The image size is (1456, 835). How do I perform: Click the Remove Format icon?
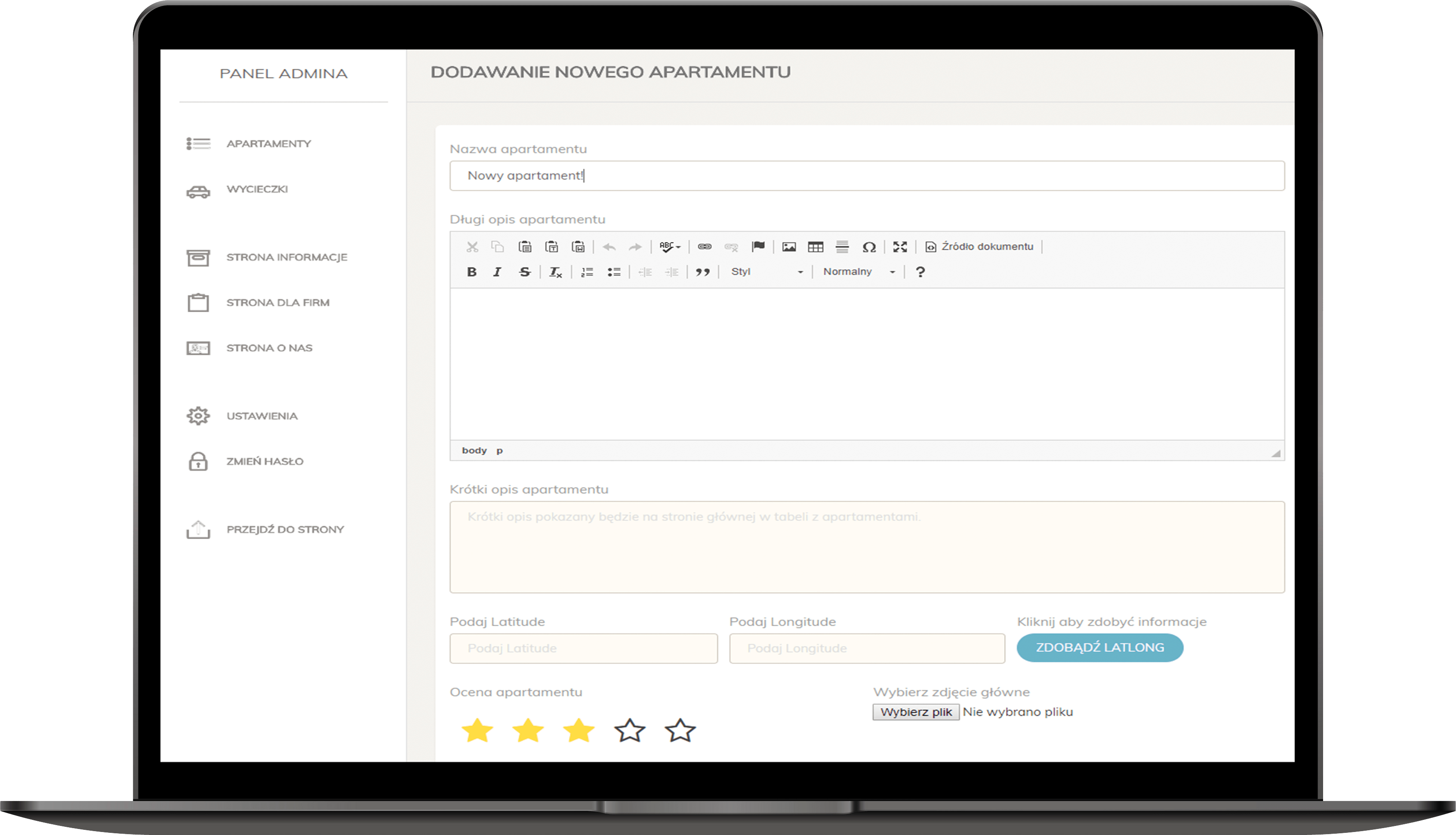coord(555,272)
